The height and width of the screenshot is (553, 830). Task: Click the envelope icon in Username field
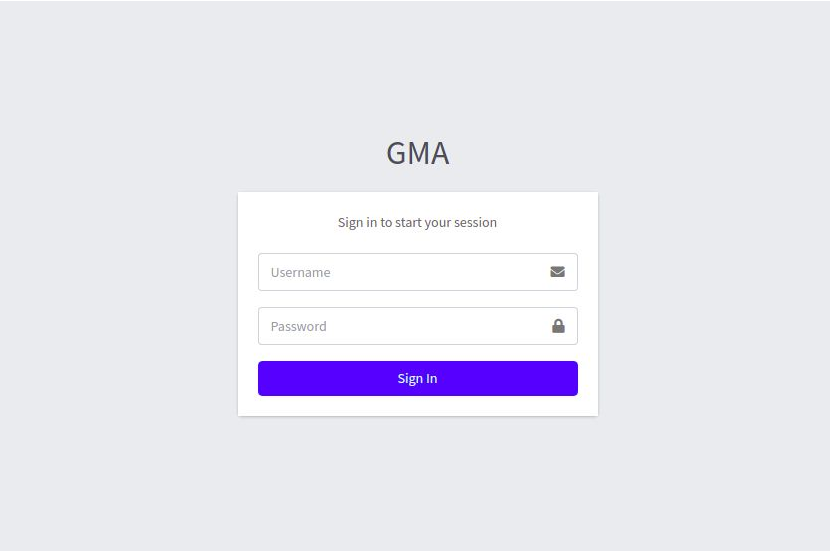pyautogui.click(x=557, y=272)
